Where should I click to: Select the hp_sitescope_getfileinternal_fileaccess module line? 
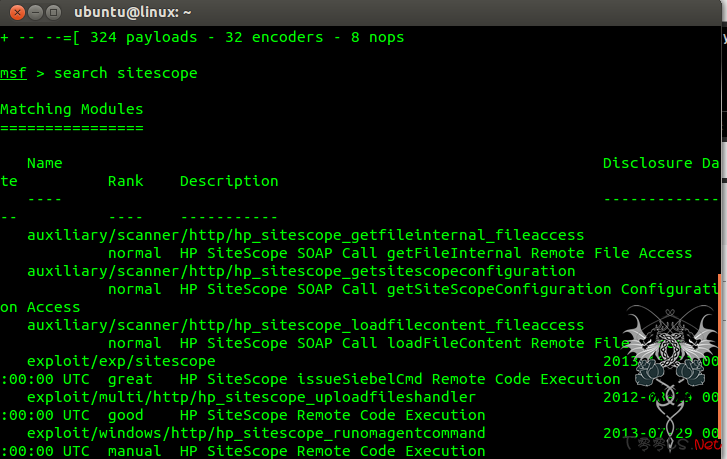click(x=305, y=235)
